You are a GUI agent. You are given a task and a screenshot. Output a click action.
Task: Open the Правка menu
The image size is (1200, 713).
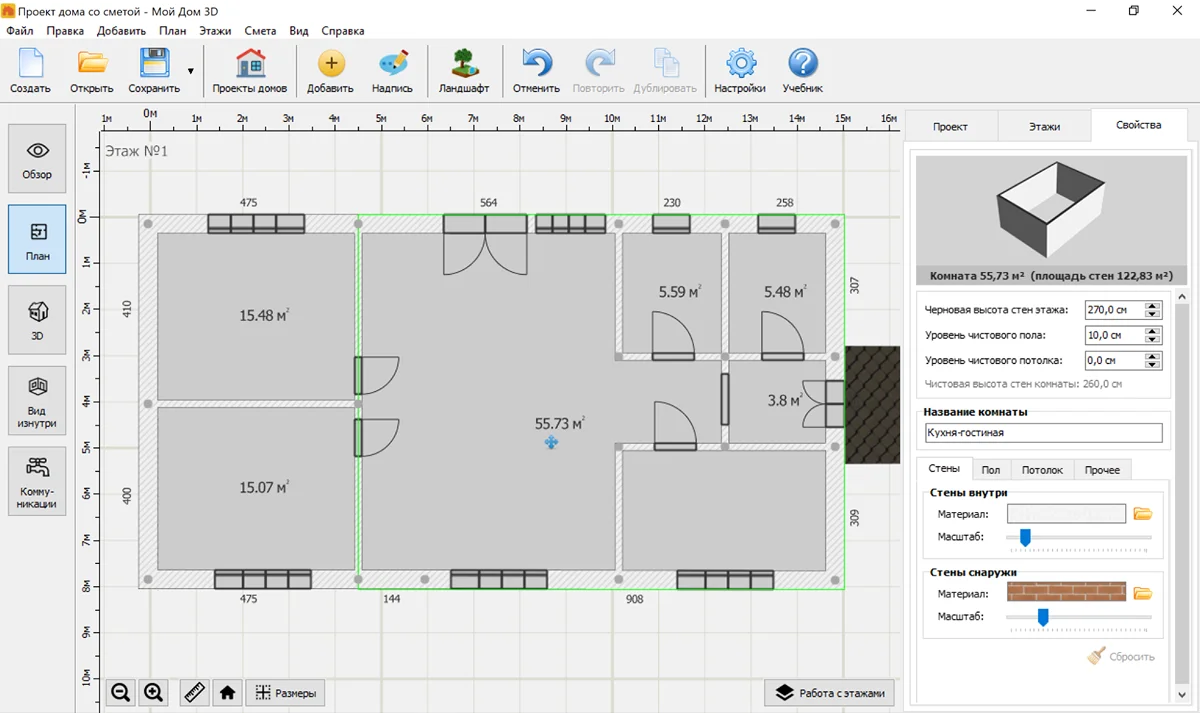tap(65, 31)
